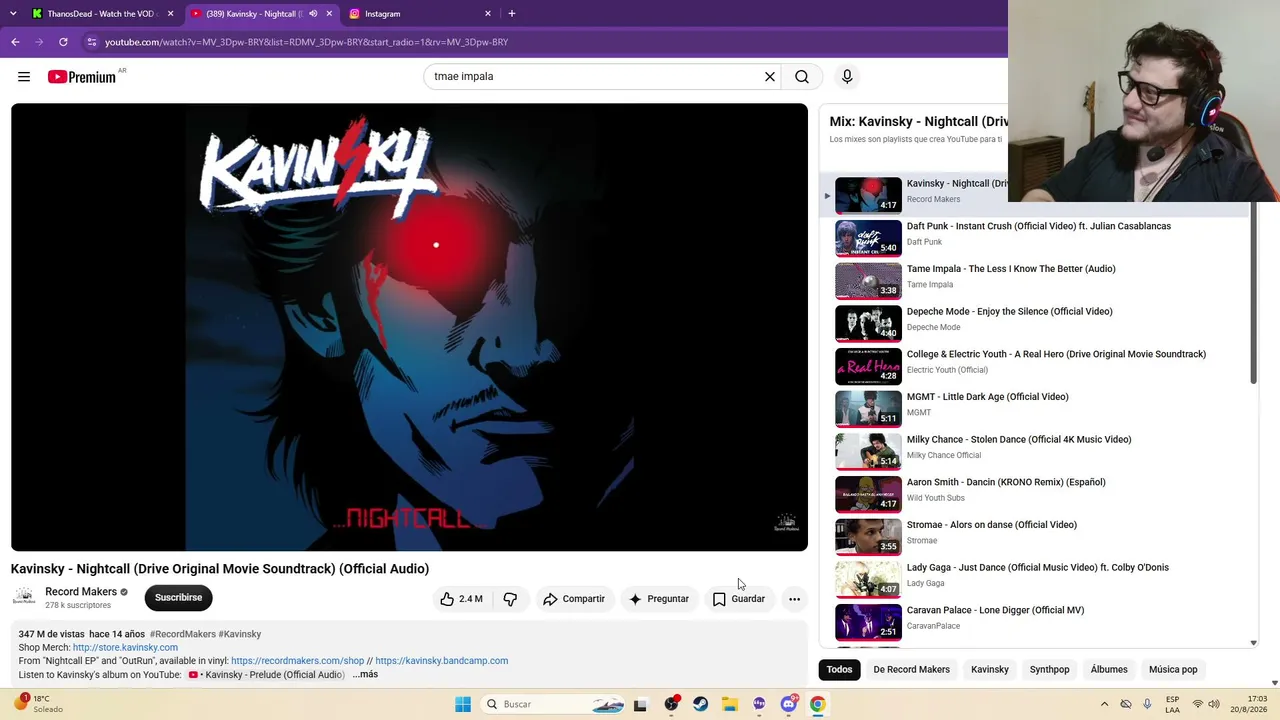Screen dimensions: 1280x720
Task: Open more actions for the video
Action: point(794,599)
